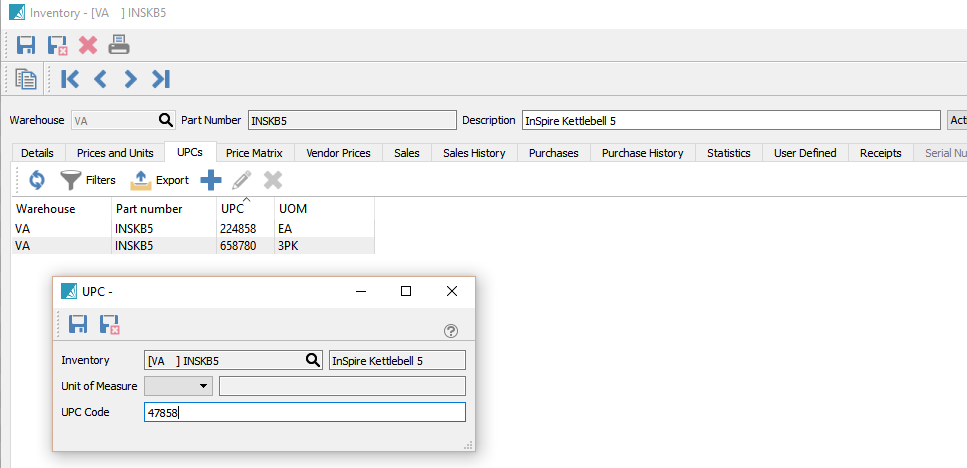Go to the first inventory record

[70, 79]
